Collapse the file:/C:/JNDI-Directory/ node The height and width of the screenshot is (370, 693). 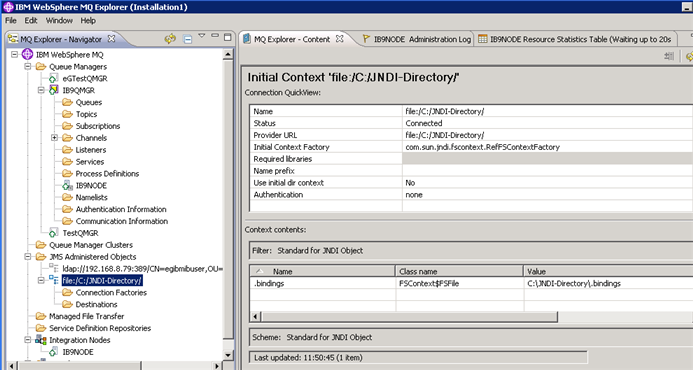41,281
